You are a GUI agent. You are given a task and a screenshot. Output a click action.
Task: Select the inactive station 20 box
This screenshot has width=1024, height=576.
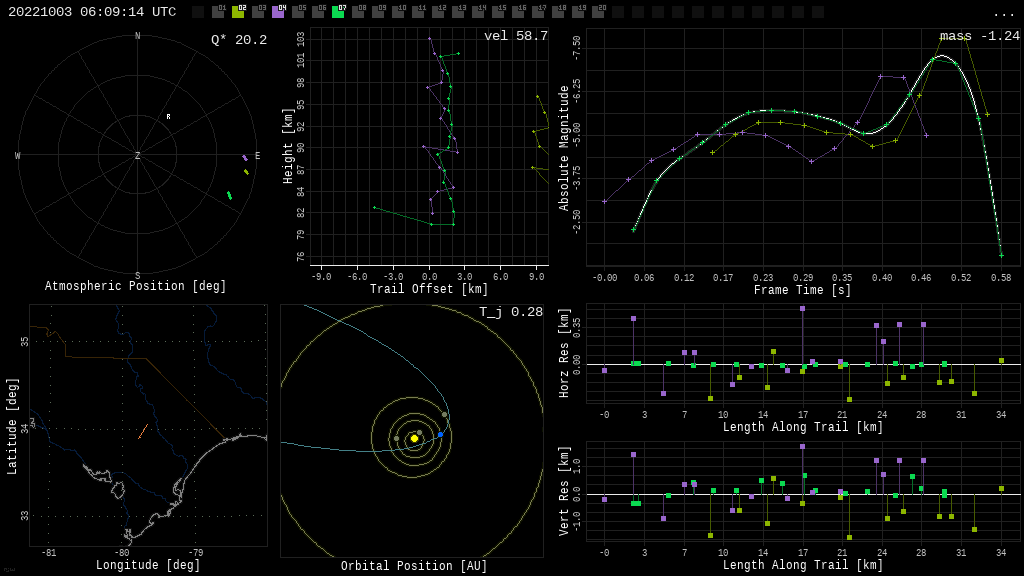coord(598,12)
